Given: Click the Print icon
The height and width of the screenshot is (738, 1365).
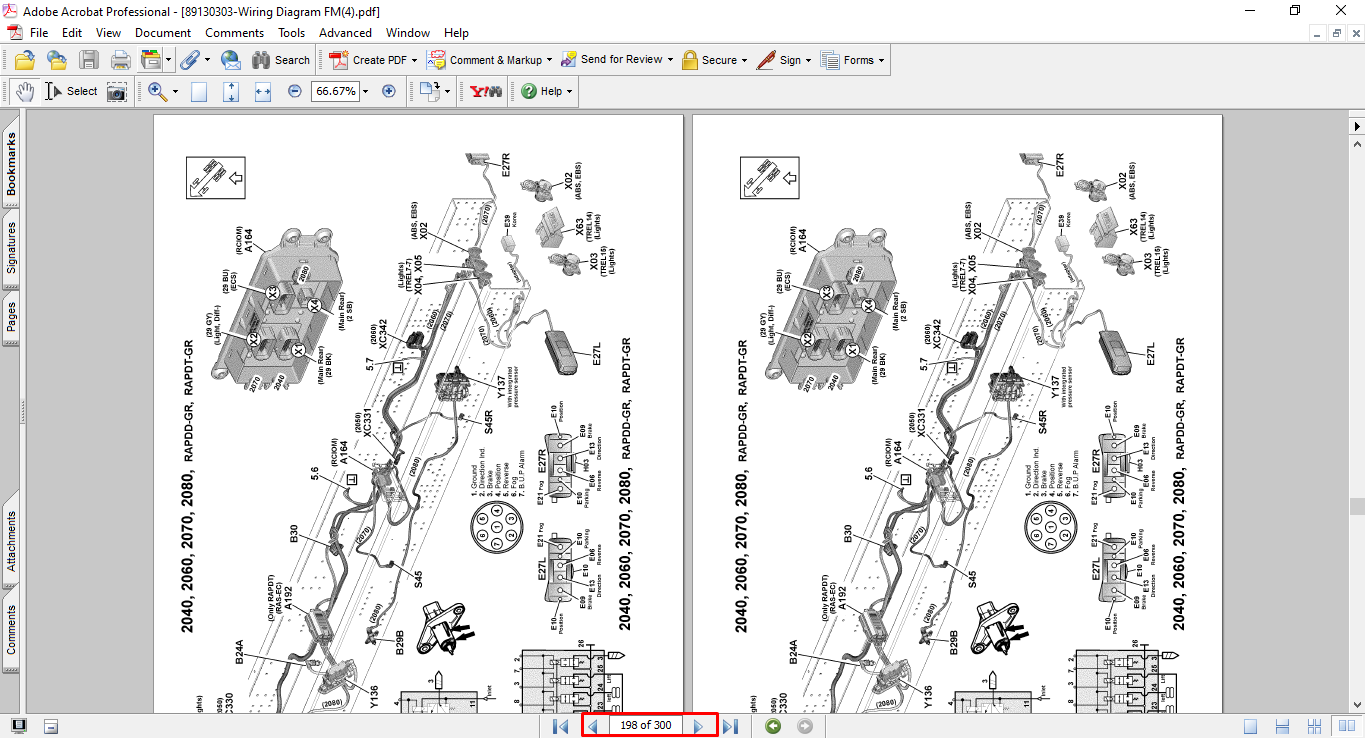Looking at the screenshot, I should click(121, 60).
